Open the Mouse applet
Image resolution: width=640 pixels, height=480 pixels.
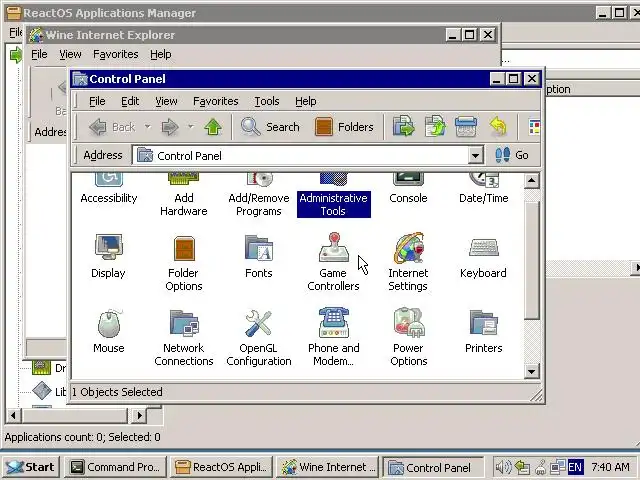tap(109, 331)
